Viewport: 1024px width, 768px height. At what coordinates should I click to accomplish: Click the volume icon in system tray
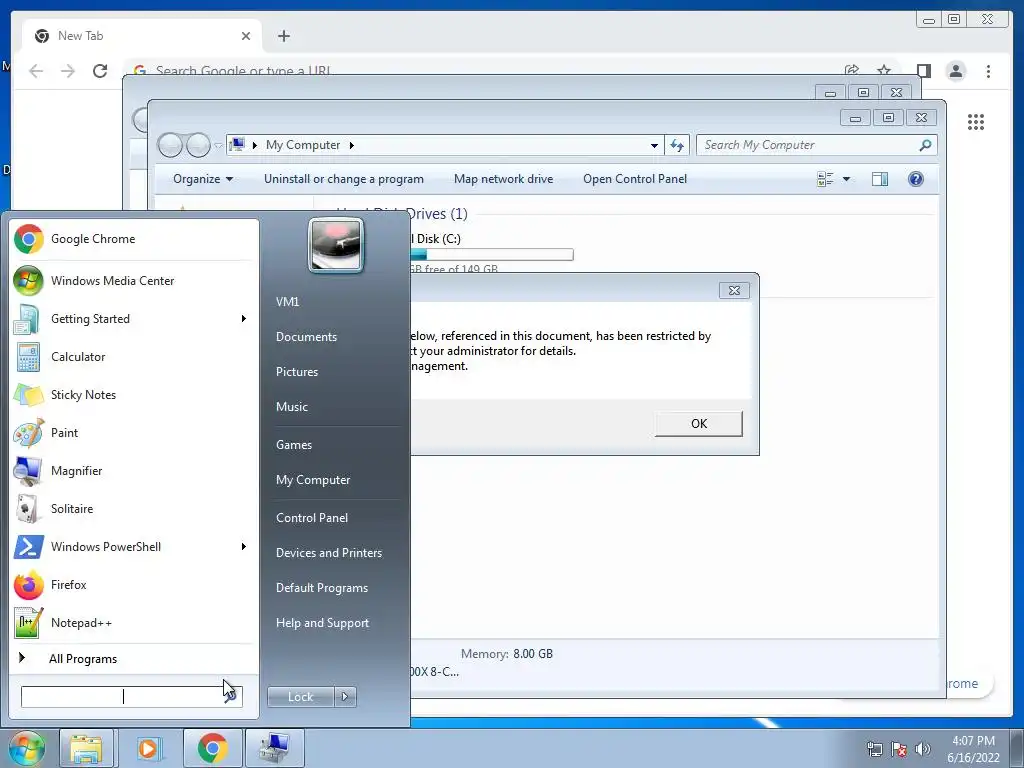[x=923, y=749]
